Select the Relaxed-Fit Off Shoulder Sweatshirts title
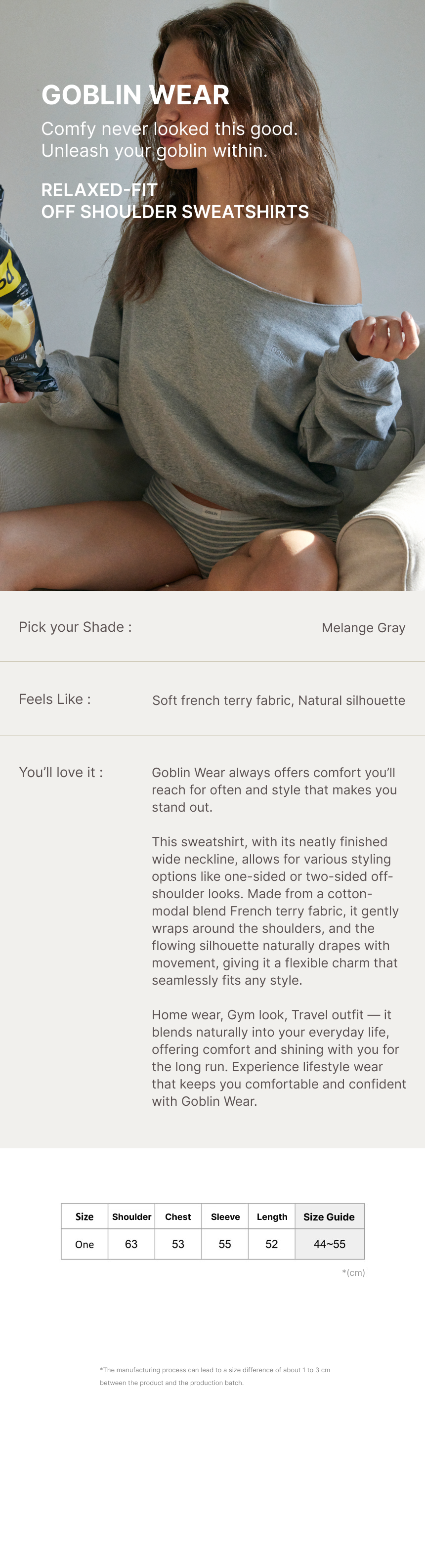 pos(175,201)
